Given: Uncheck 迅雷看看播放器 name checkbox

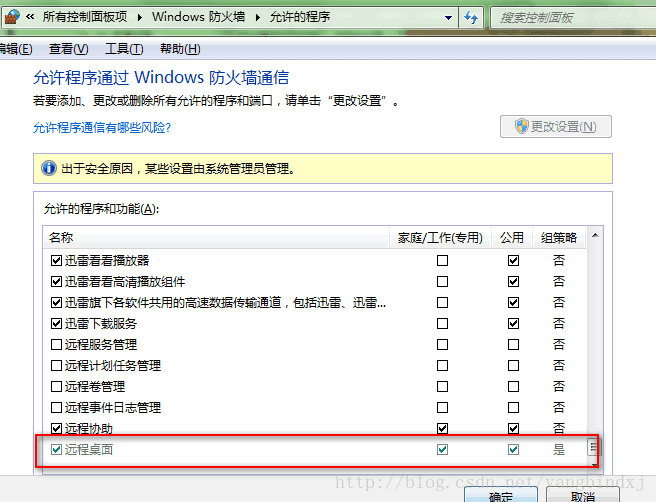Looking at the screenshot, I should coord(56,261).
